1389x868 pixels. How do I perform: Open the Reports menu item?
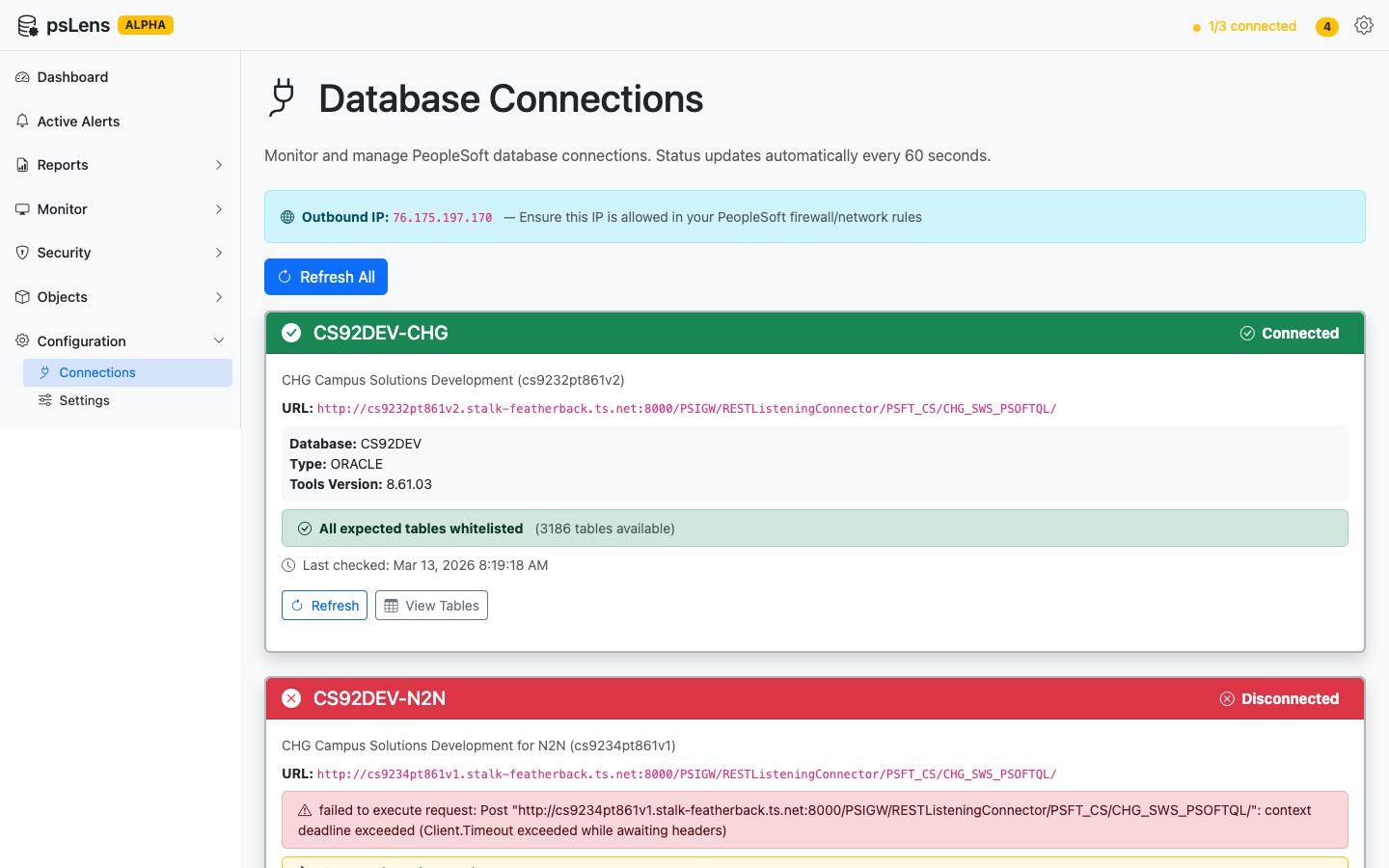click(120, 165)
